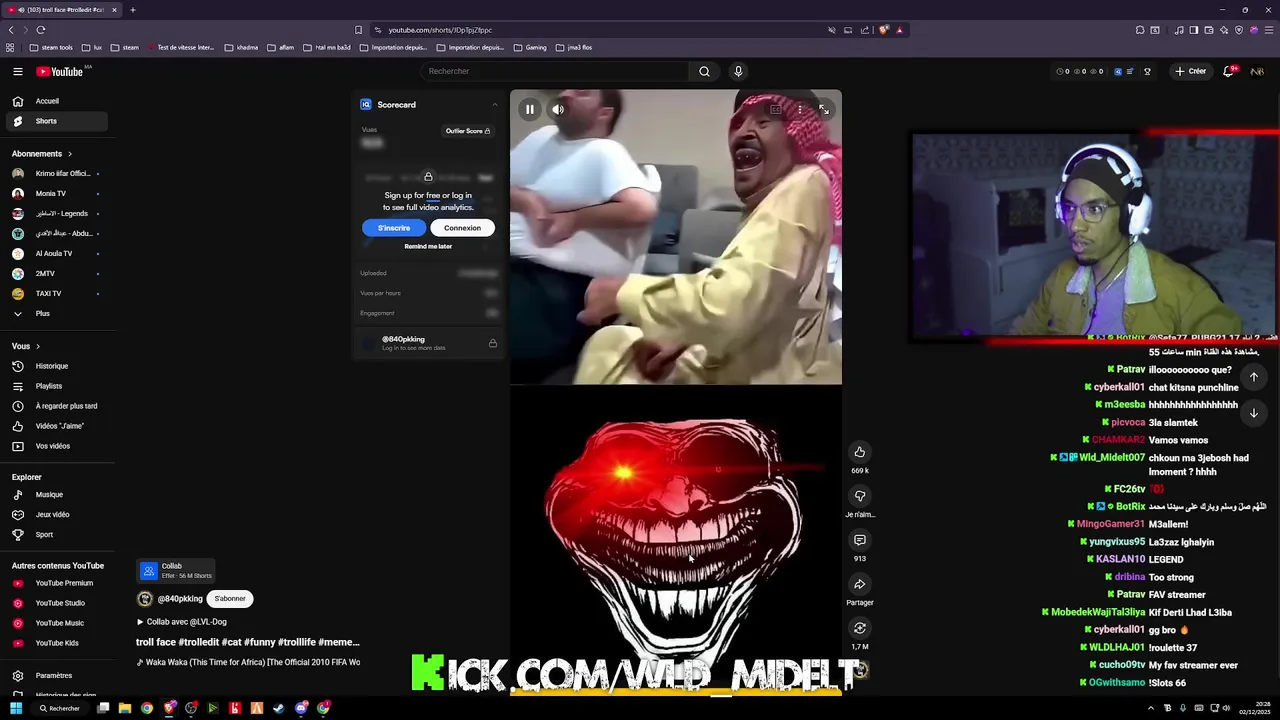This screenshot has width=1280, height=720.
Task: Open the YouTube hamburger guide menu
Action: tap(17, 71)
